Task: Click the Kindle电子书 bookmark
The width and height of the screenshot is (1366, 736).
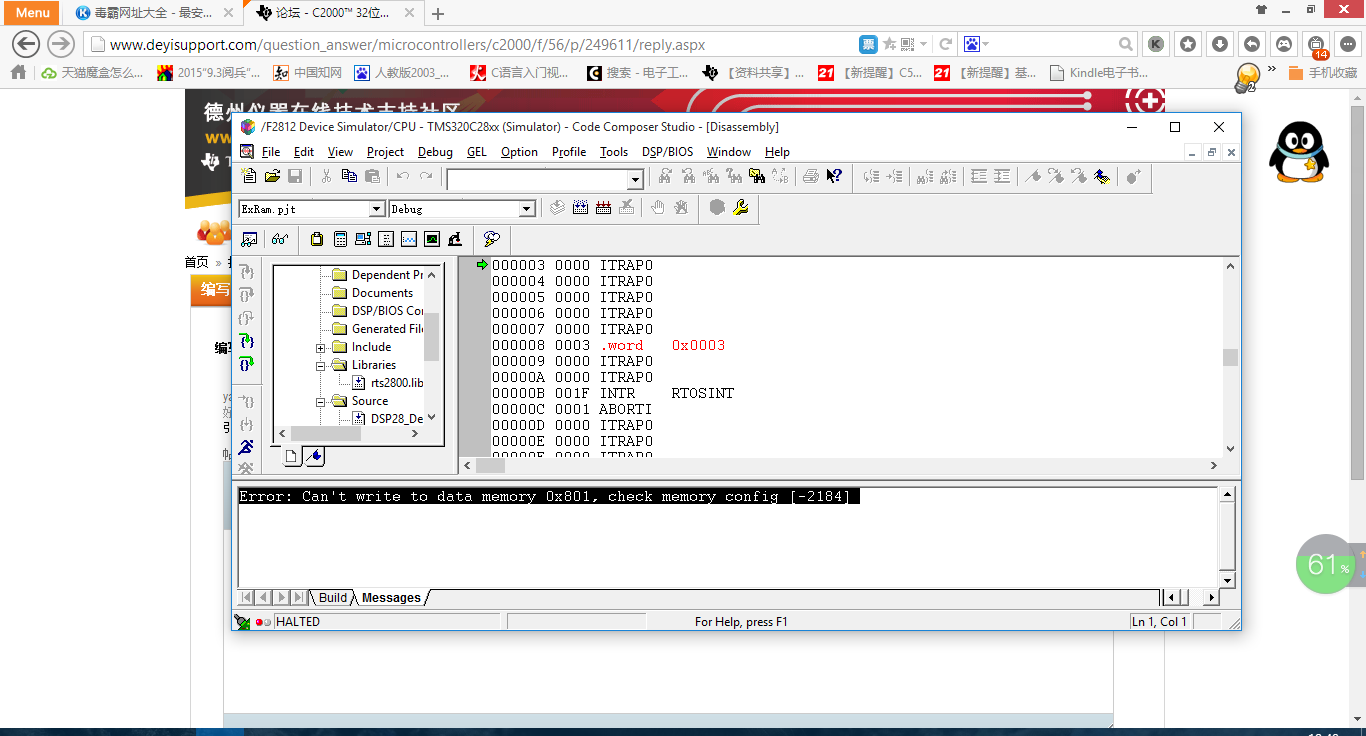Action: point(1099,73)
